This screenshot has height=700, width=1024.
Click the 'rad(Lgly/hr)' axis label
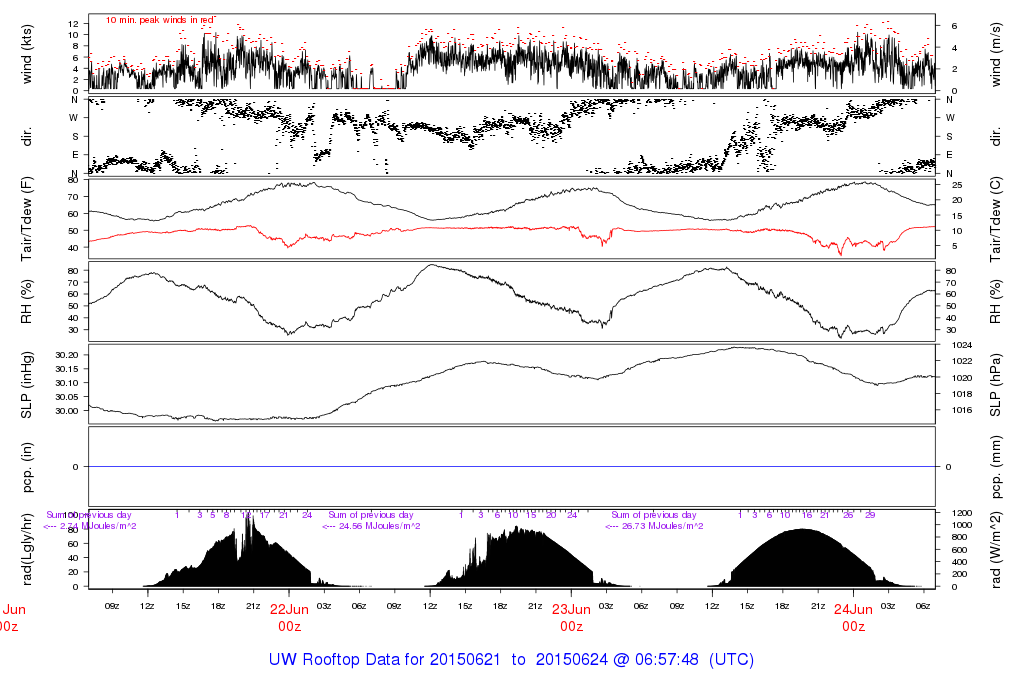(x=27, y=549)
